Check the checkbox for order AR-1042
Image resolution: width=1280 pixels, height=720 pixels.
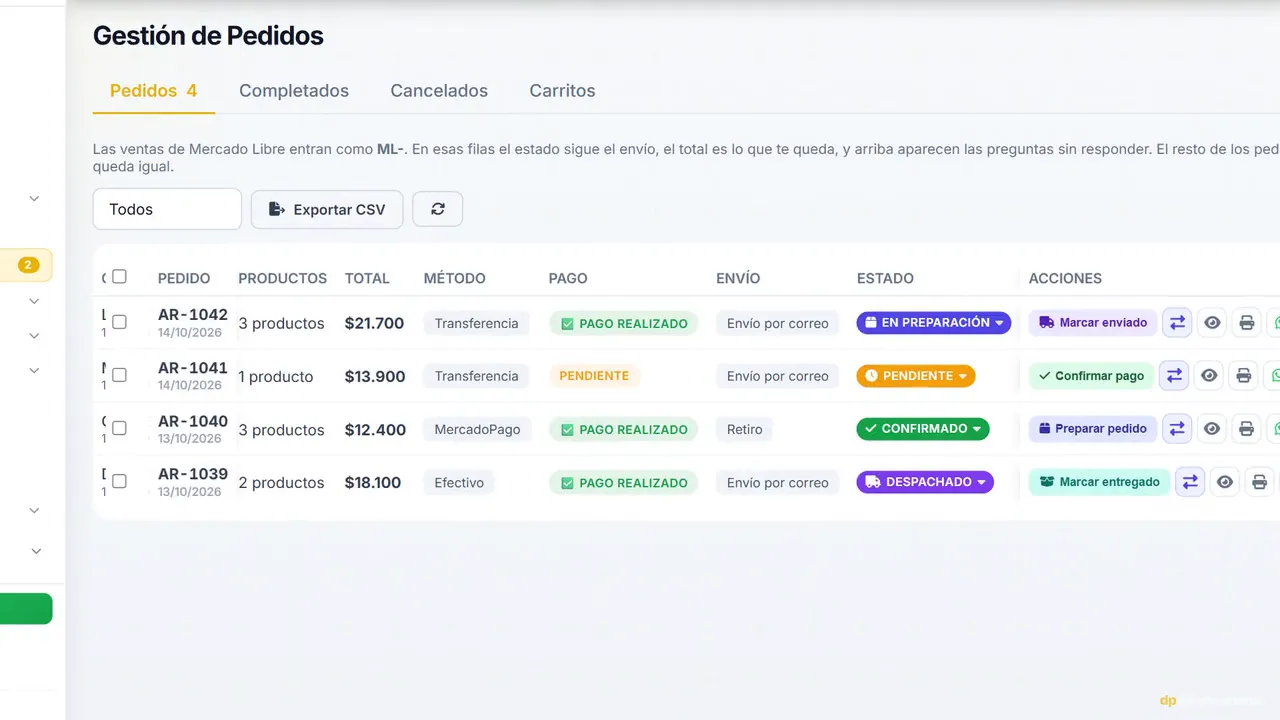[x=119, y=322]
